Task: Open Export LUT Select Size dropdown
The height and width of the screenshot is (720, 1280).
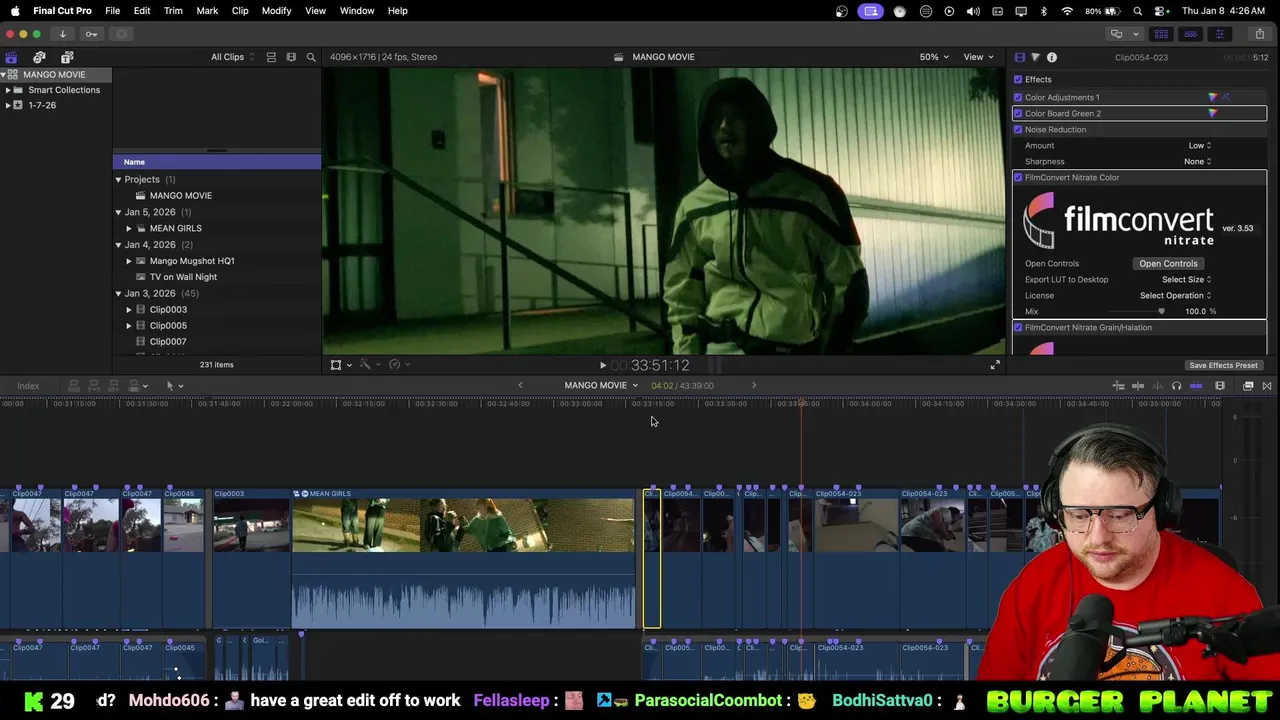Action: click(x=1186, y=280)
